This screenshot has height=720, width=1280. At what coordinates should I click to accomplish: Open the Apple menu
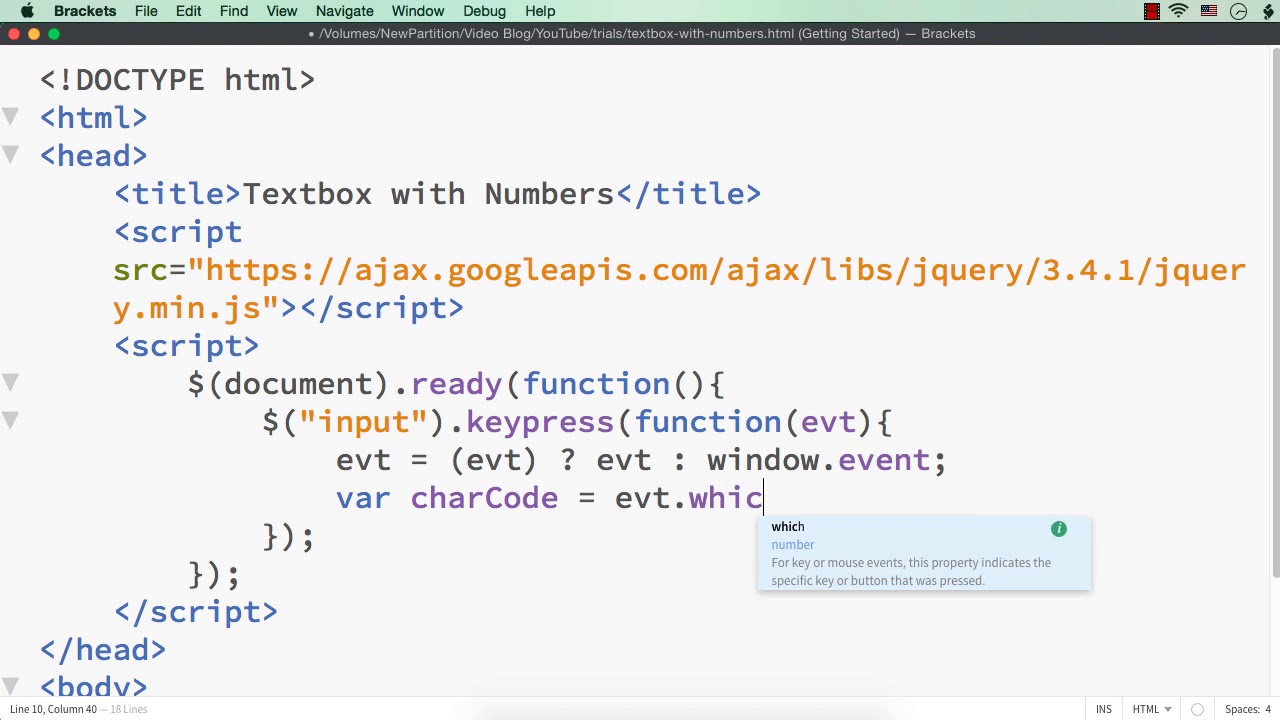pos(27,11)
